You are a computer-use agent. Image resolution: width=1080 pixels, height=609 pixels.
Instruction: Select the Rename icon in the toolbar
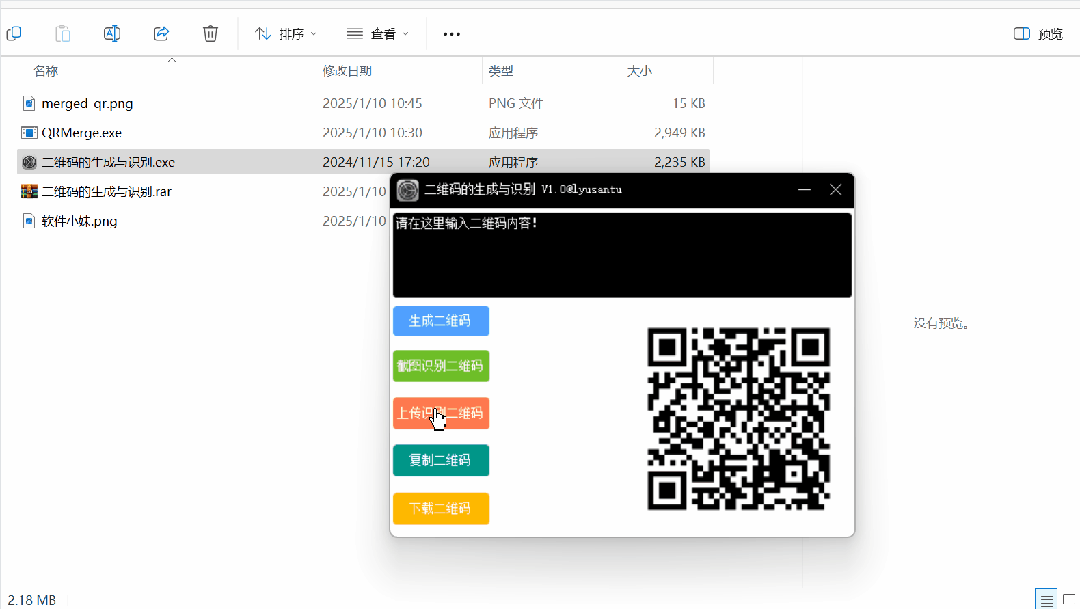(x=111, y=33)
